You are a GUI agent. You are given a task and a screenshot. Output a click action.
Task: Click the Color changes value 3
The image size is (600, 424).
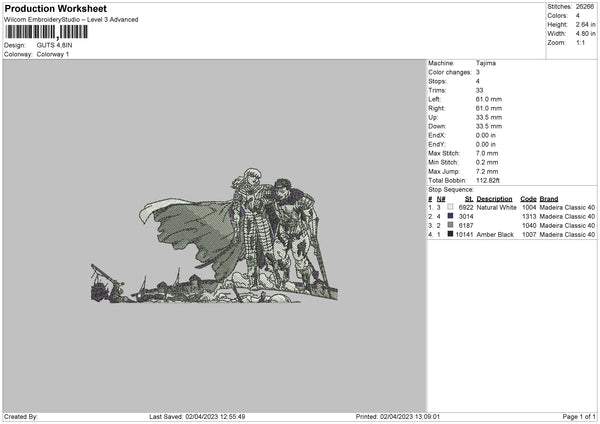(x=478, y=72)
